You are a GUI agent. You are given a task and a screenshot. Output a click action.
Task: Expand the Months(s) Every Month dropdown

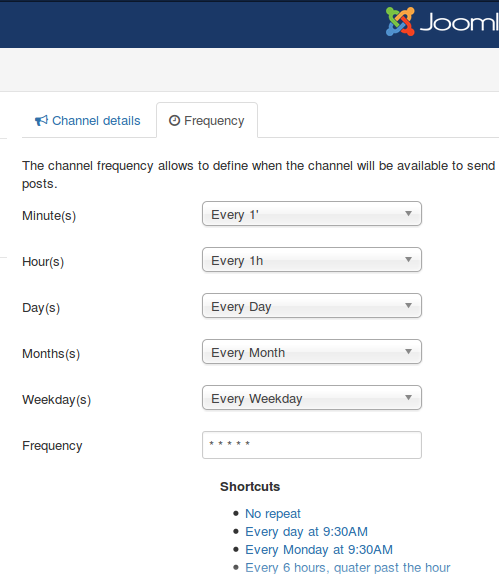click(x=312, y=352)
